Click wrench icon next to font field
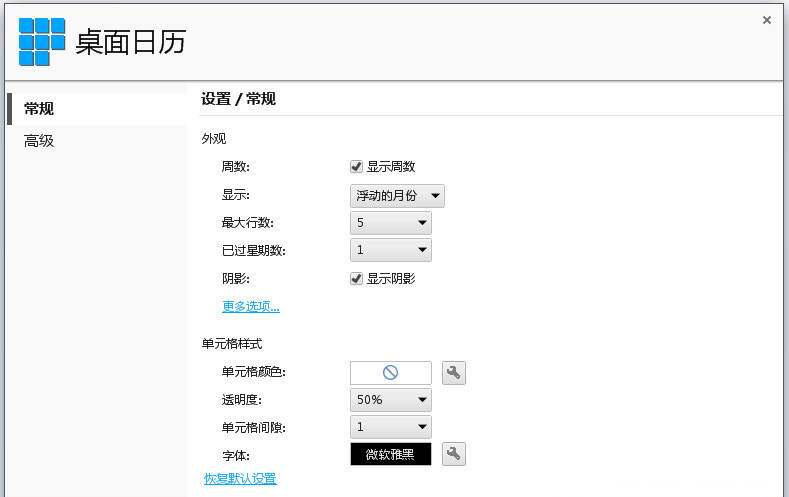The image size is (789, 497). (x=454, y=454)
